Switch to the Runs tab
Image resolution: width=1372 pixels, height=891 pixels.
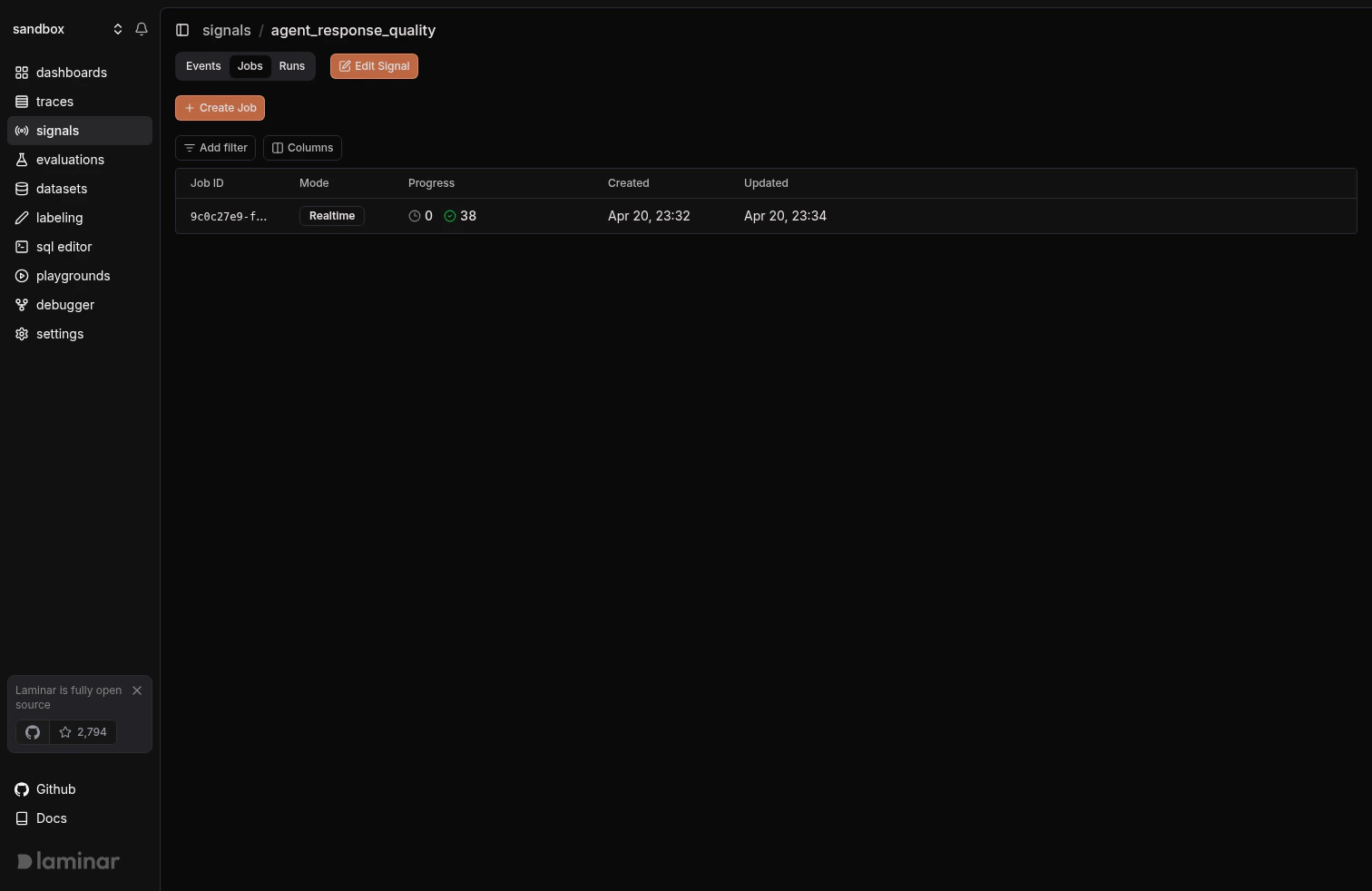click(291, 65)
